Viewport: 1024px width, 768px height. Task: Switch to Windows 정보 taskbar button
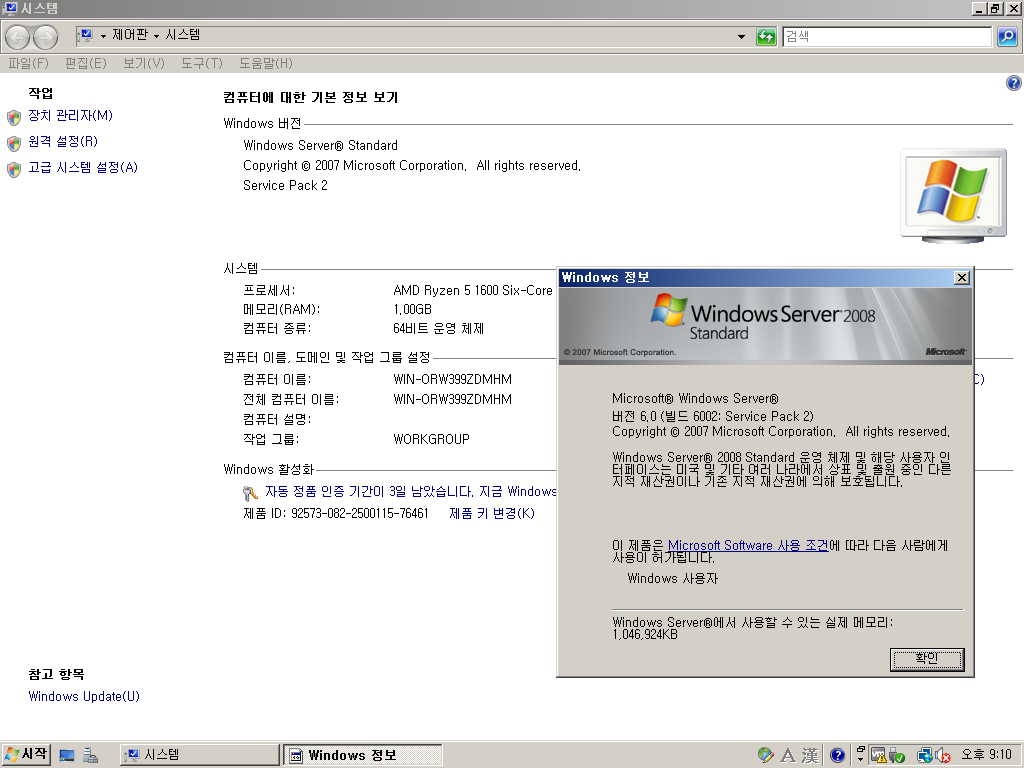[363, 755]
